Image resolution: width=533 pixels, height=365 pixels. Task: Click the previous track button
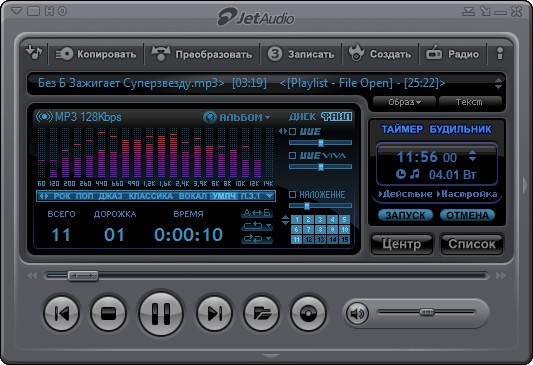(x=62, y=313)
